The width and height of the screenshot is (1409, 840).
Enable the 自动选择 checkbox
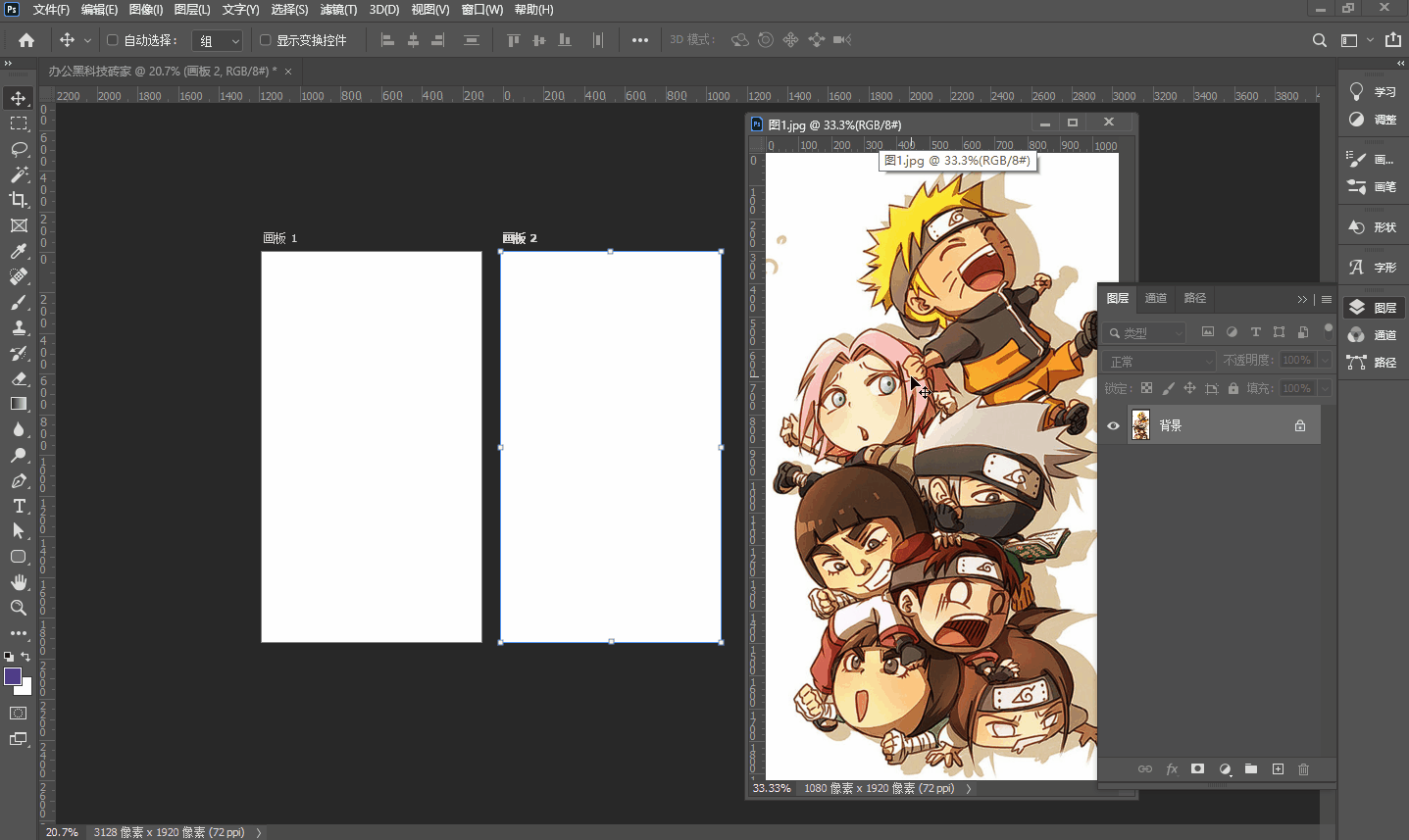tap(112, 40)
